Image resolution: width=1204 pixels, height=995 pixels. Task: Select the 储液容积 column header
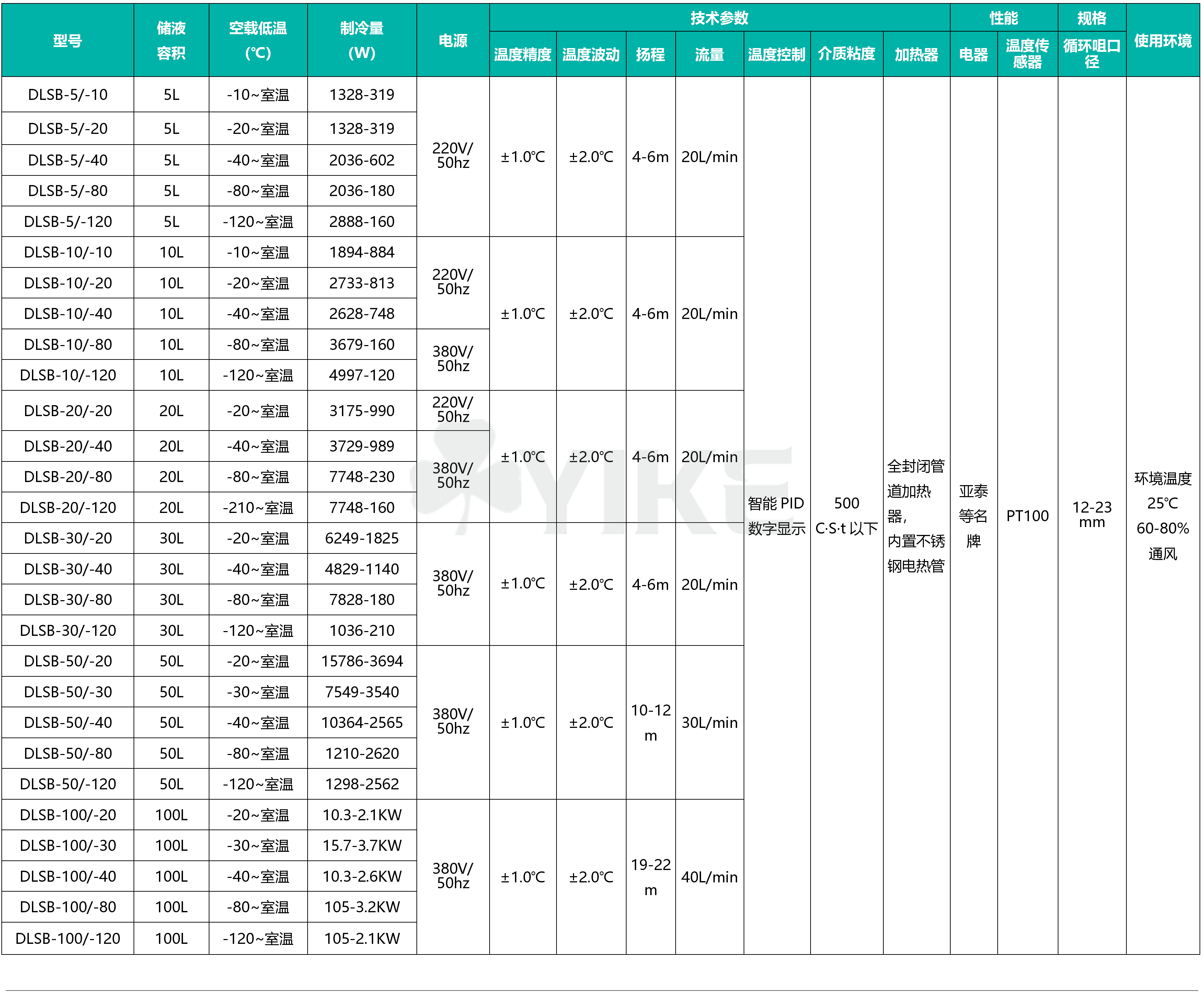coord(171,41)
